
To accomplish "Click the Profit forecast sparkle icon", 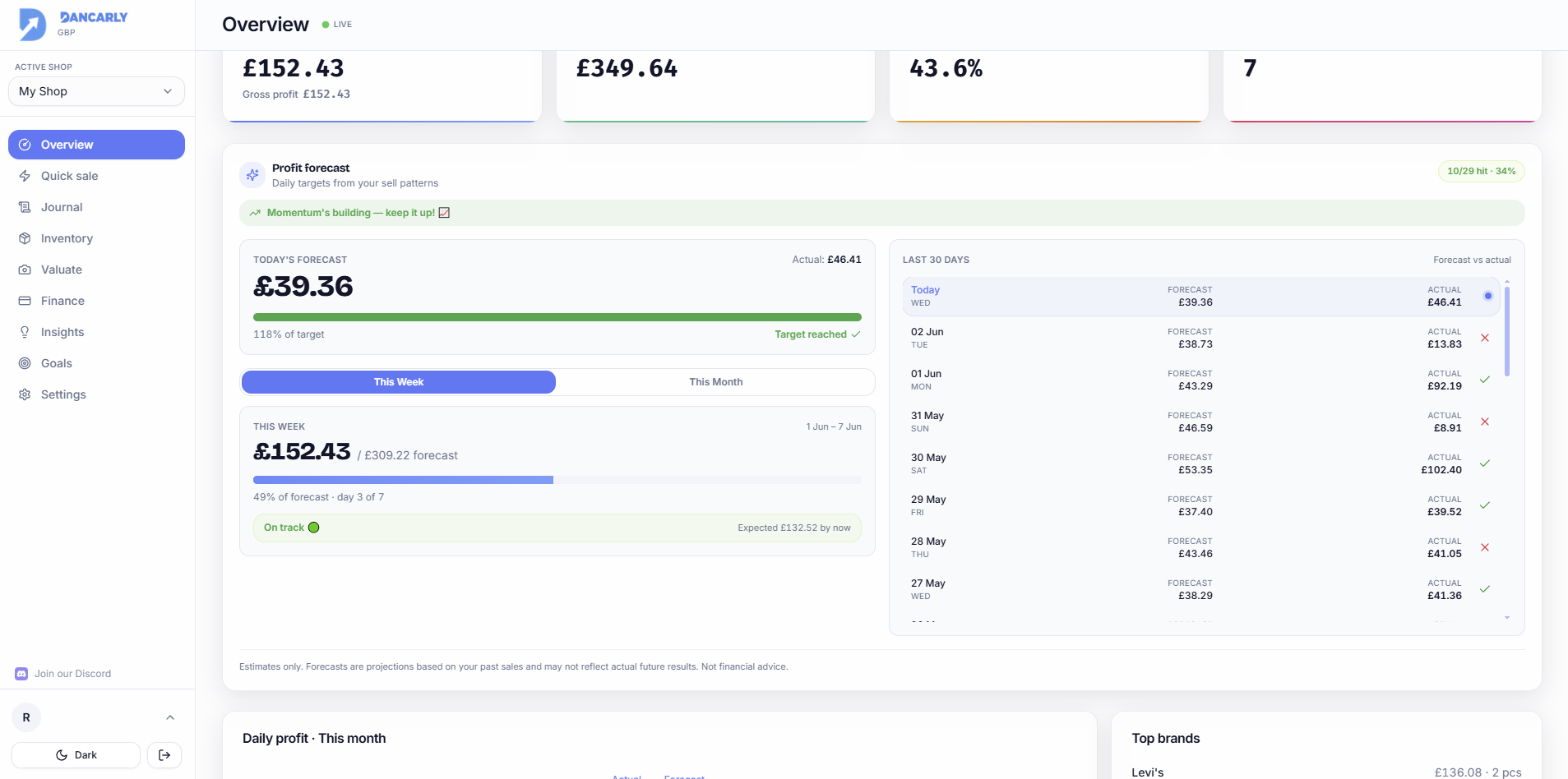I will (x=252, y=175).
